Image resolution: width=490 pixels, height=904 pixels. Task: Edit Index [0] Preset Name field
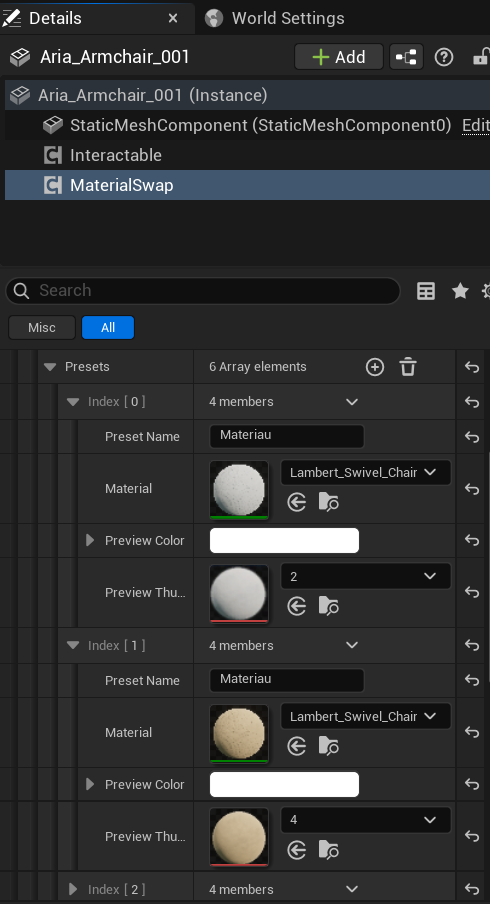287,436
